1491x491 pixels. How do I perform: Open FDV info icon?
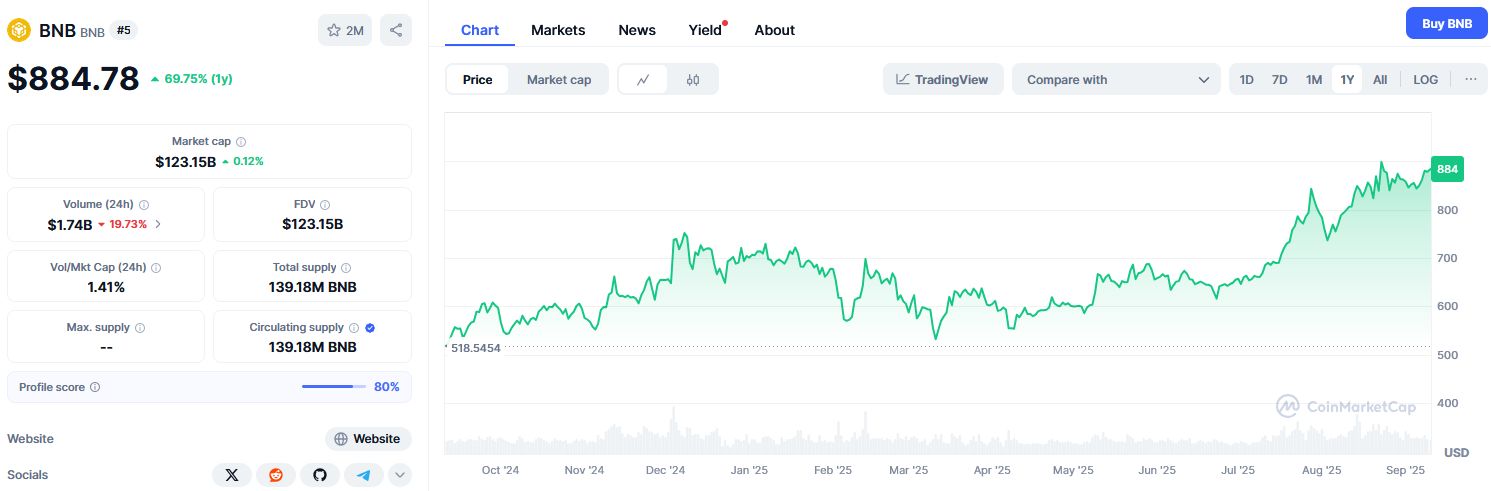(326, 204)
